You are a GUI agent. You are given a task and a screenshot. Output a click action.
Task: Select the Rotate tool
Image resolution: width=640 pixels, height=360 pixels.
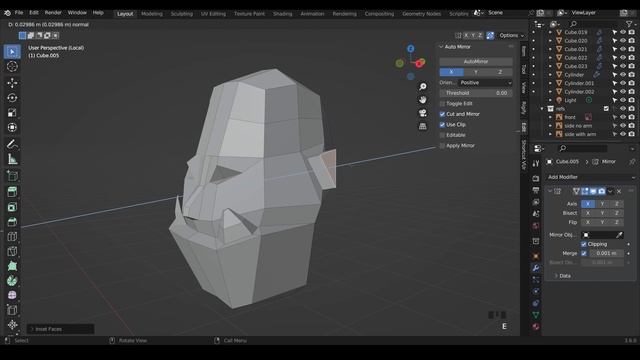(x=12, y=98)
